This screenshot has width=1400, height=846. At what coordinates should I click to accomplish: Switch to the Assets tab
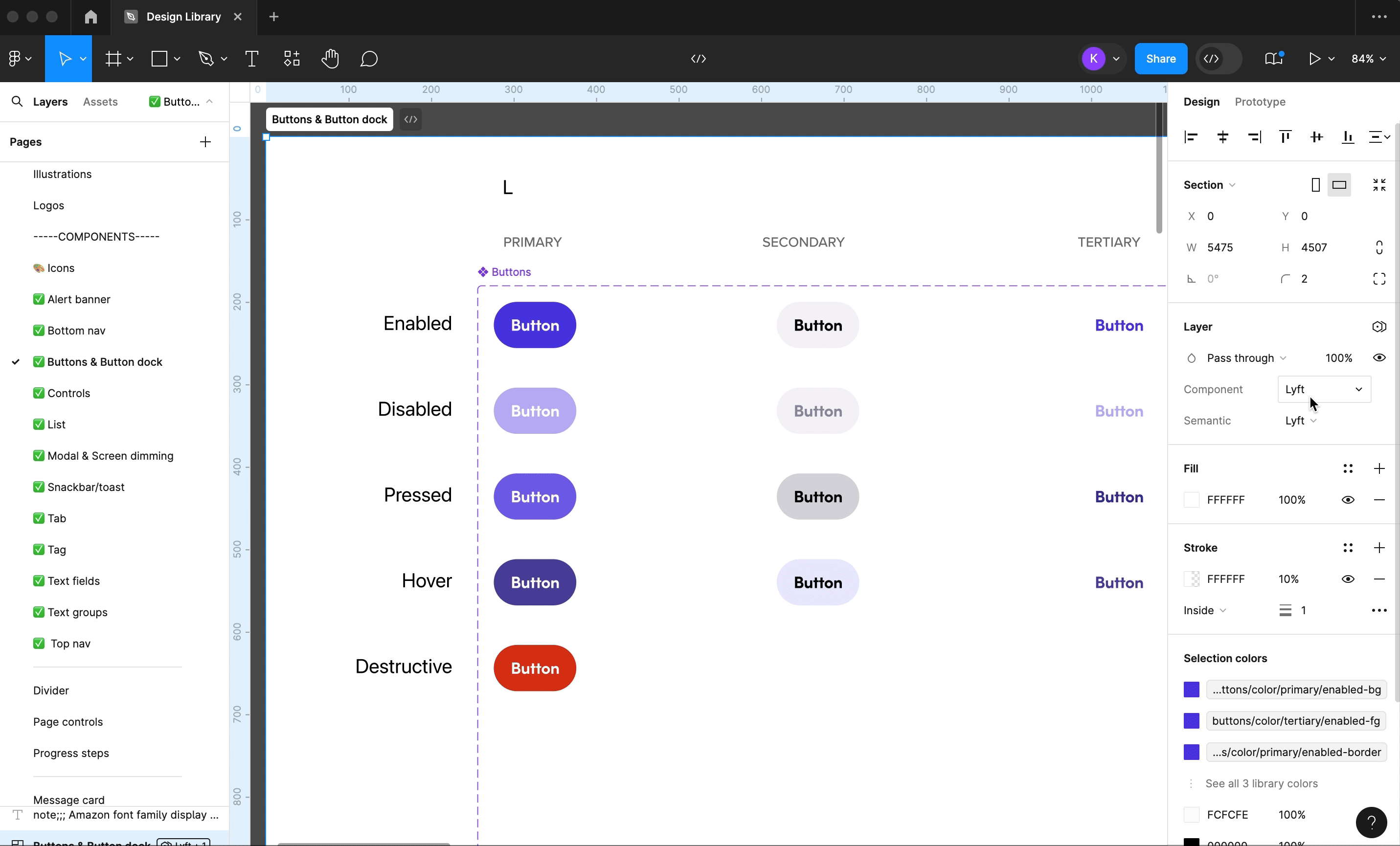tap(100, 102)
